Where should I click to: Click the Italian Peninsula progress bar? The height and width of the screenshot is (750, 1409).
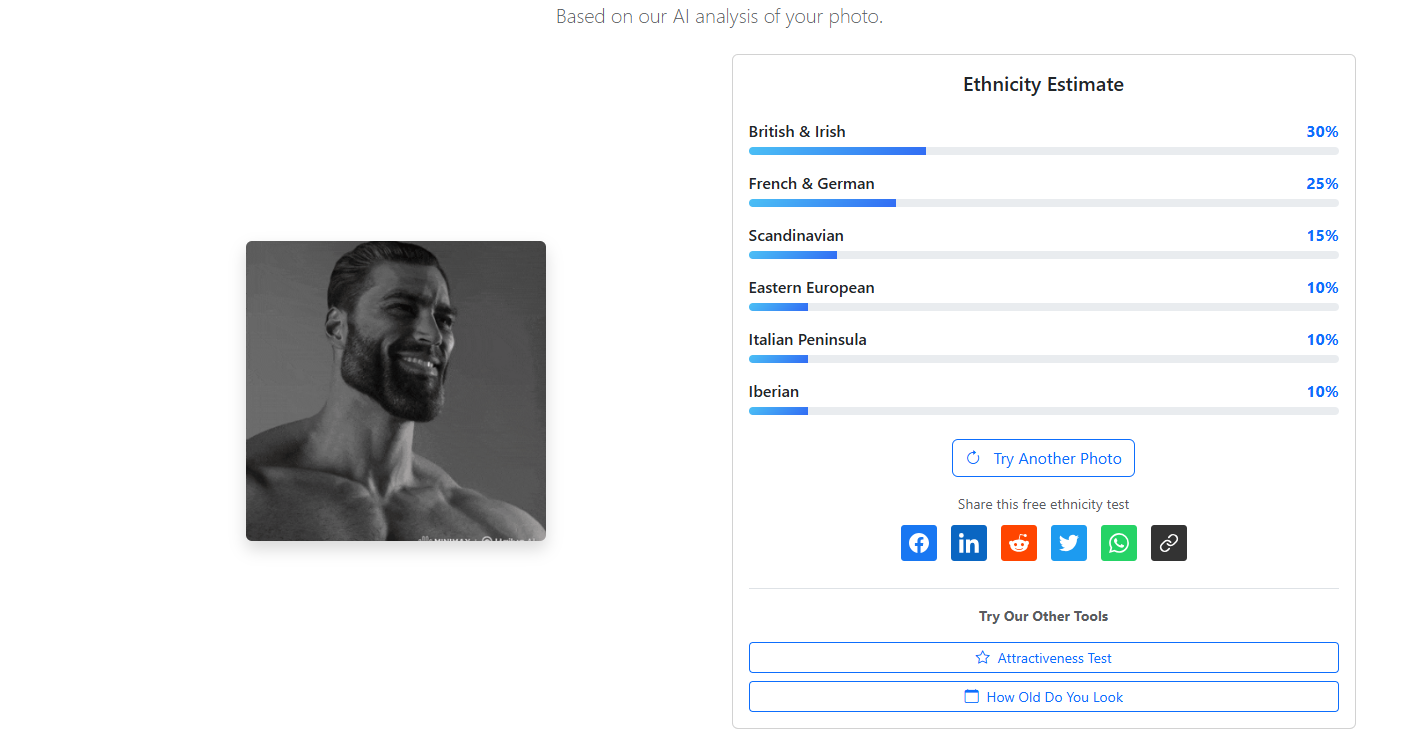tap(1043, 359)
